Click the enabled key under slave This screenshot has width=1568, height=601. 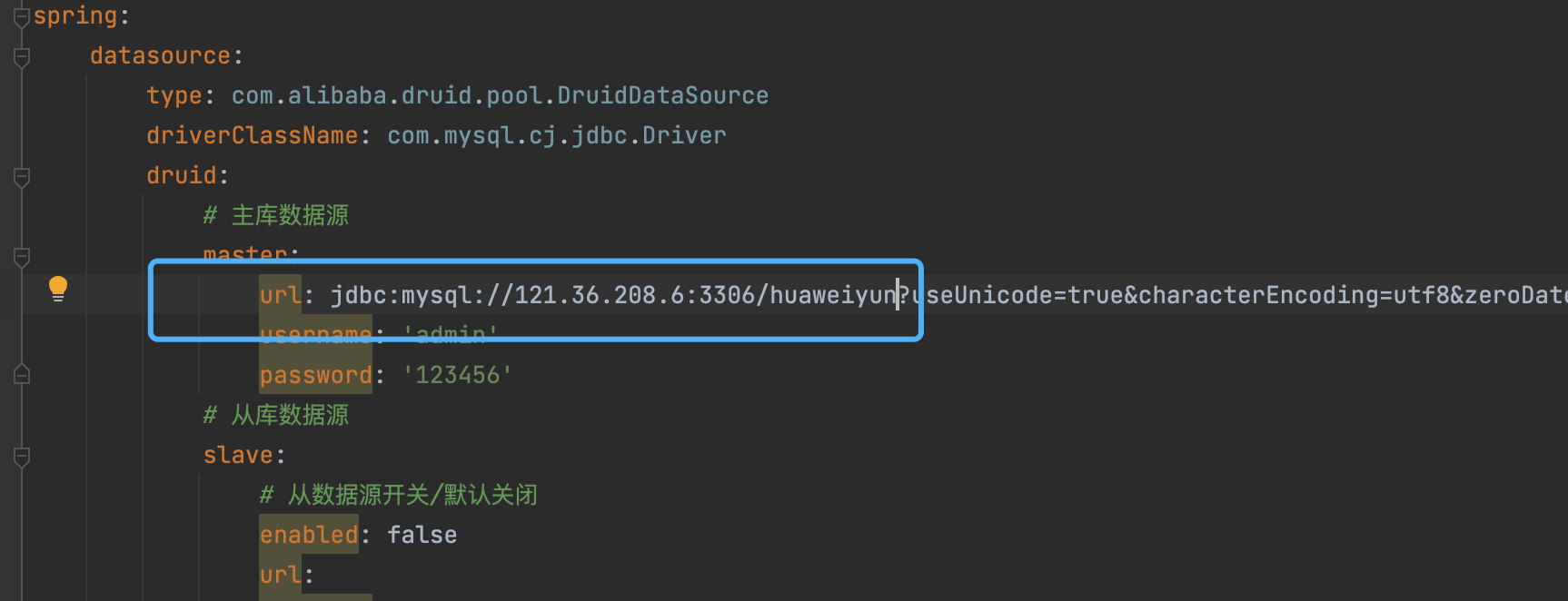tap(309, 535)
